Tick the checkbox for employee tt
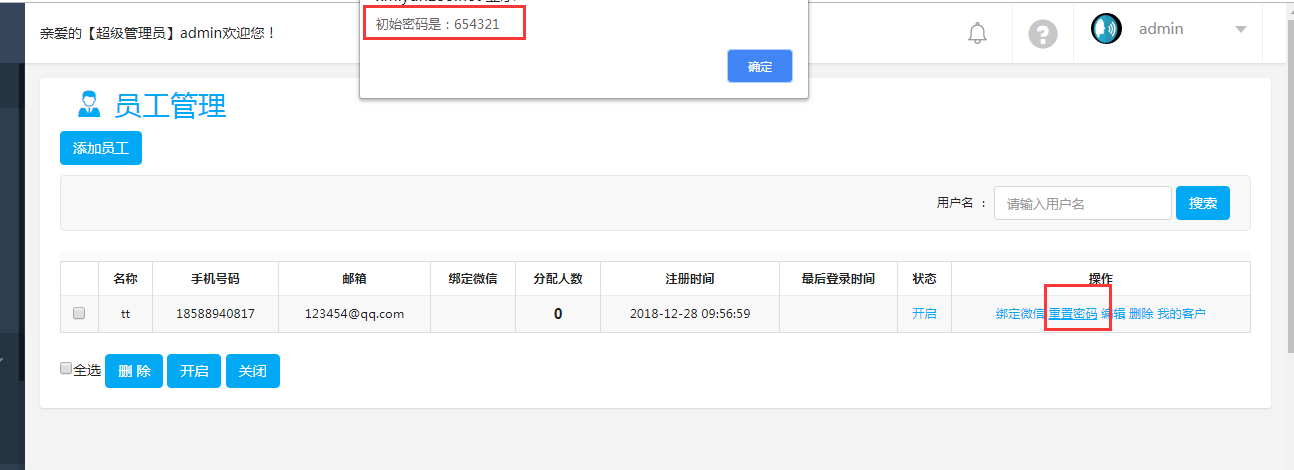This screenshot has height=470, width=1294. click(79, 314)
